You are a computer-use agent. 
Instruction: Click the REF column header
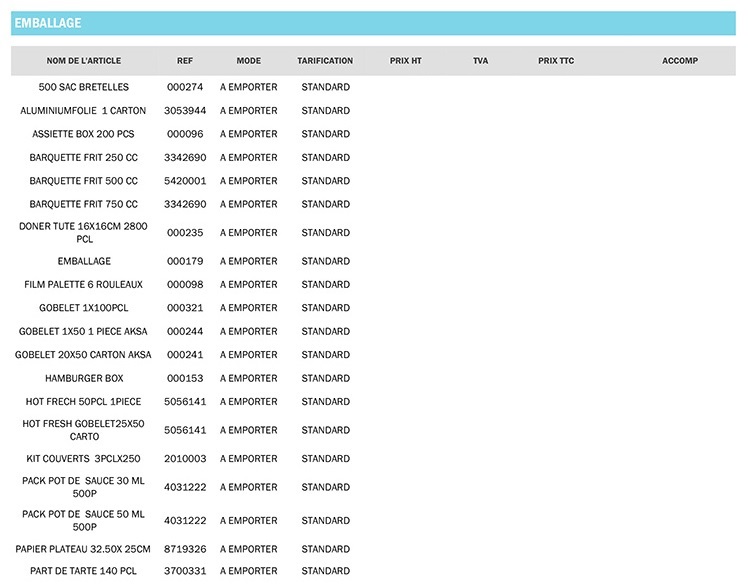[x=185, y=61]
